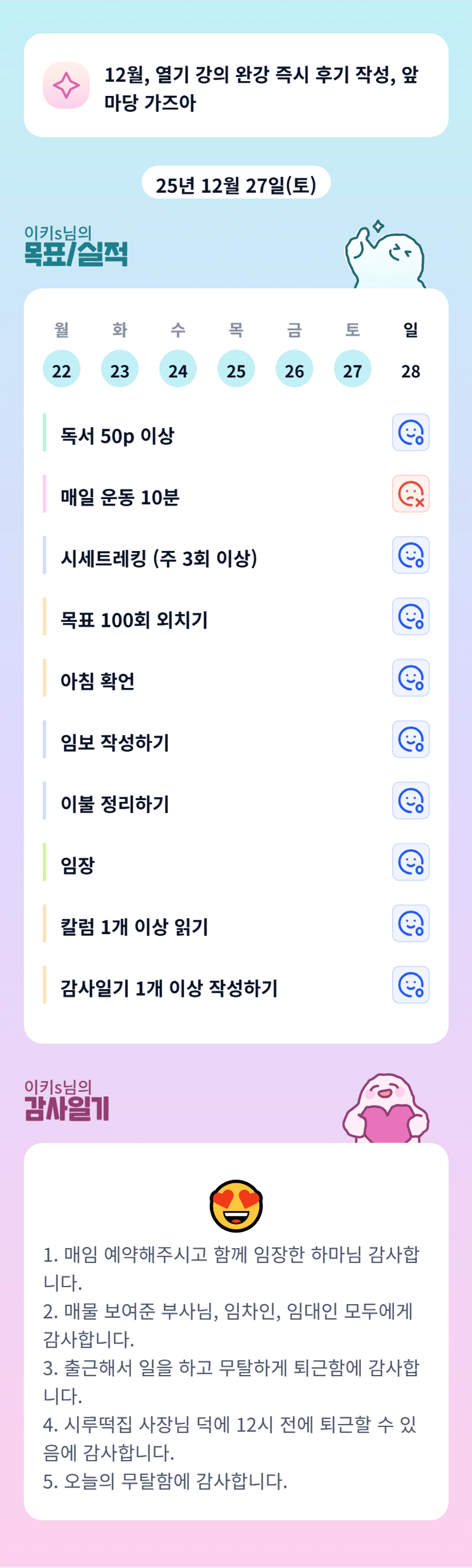Screen dimensions: 472x1568
Task: Click the smiley icon for 목표 100회 외치기
Action: tap(410, 617)
